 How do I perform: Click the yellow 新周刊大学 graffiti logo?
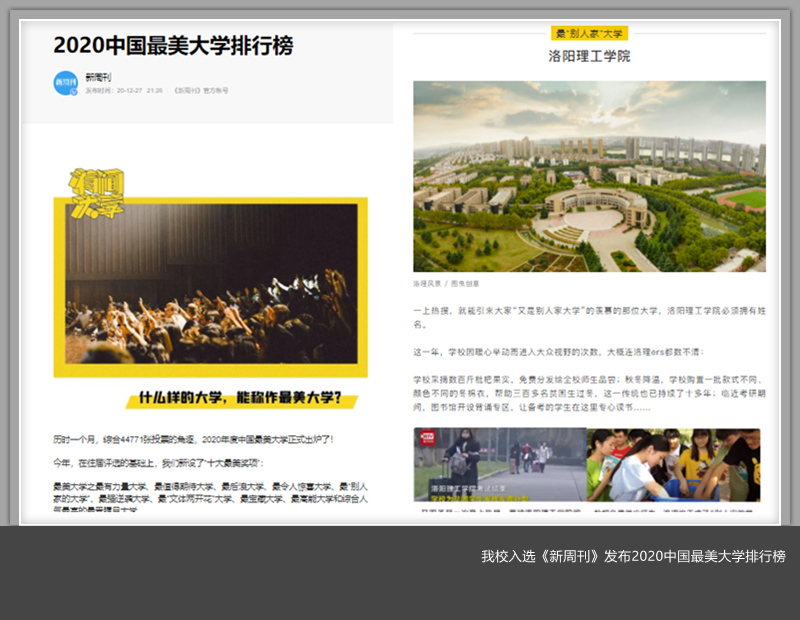[x=96, y=193]
